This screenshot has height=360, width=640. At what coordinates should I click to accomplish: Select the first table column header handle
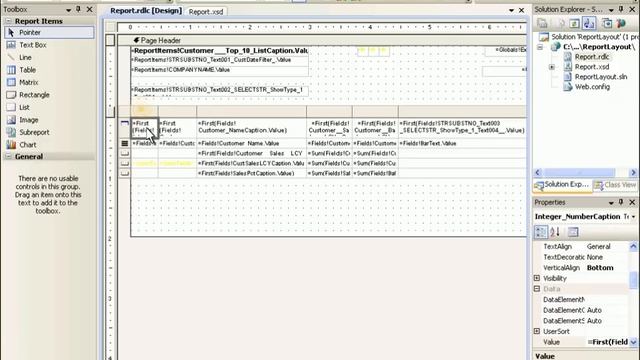(144, 110)
